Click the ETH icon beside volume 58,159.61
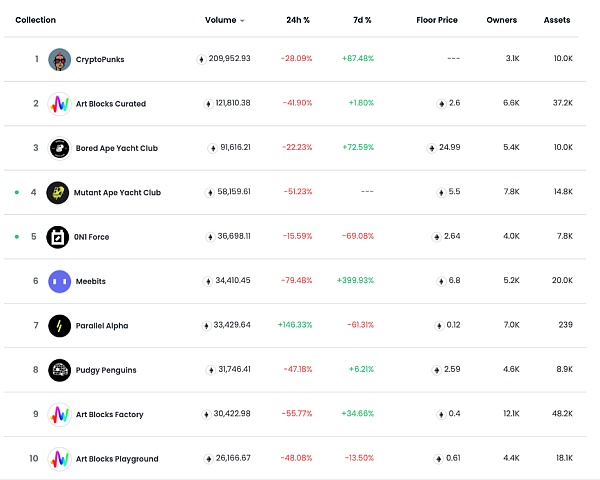The height and width of the screenshot is (480, 600). (210, 193)
